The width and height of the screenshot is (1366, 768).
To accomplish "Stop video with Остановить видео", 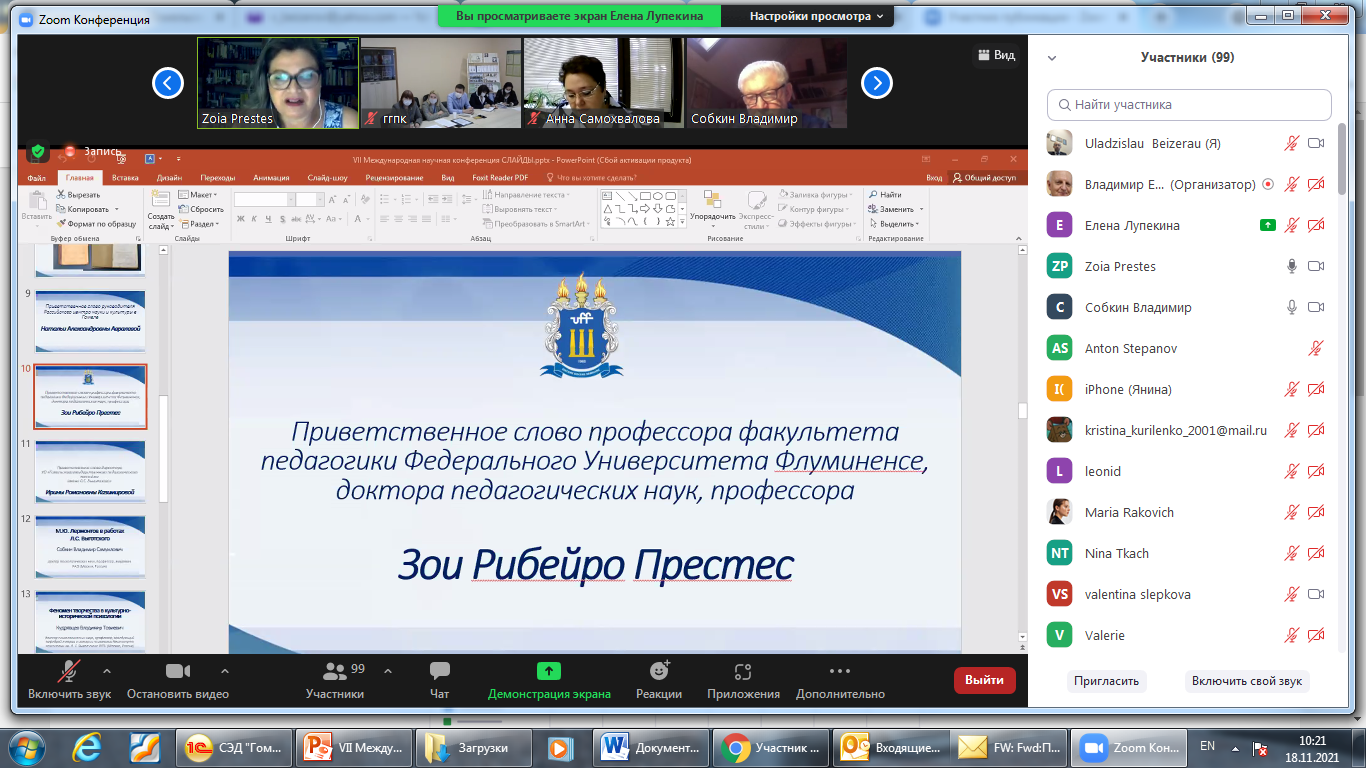I will tap(177, 680).
